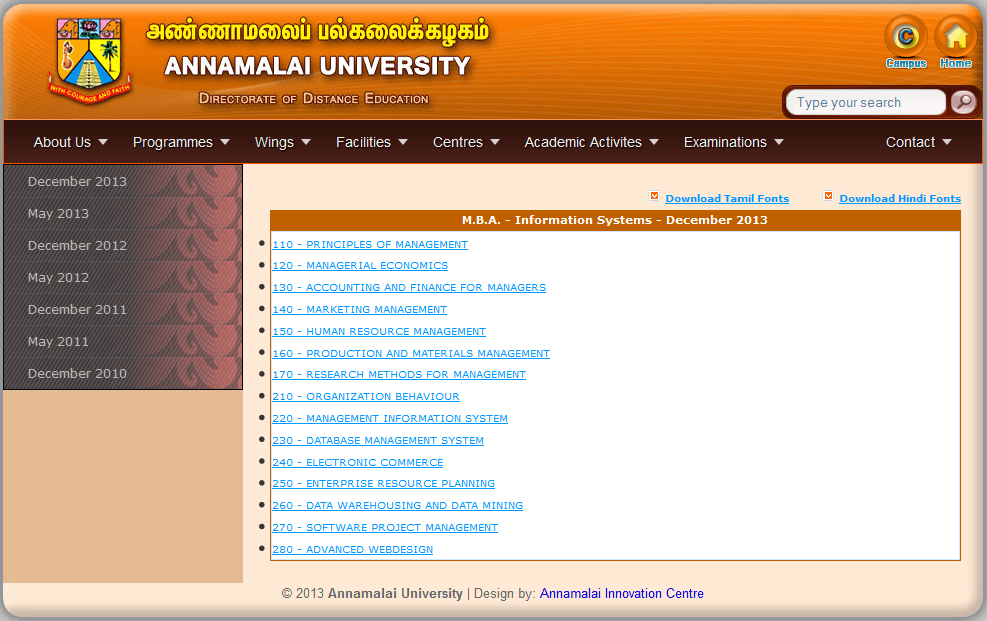The width and height of the screenshot is (987, 621).
Task: Open 220 - Management Information System paper
Action: [x=390, y=418]
